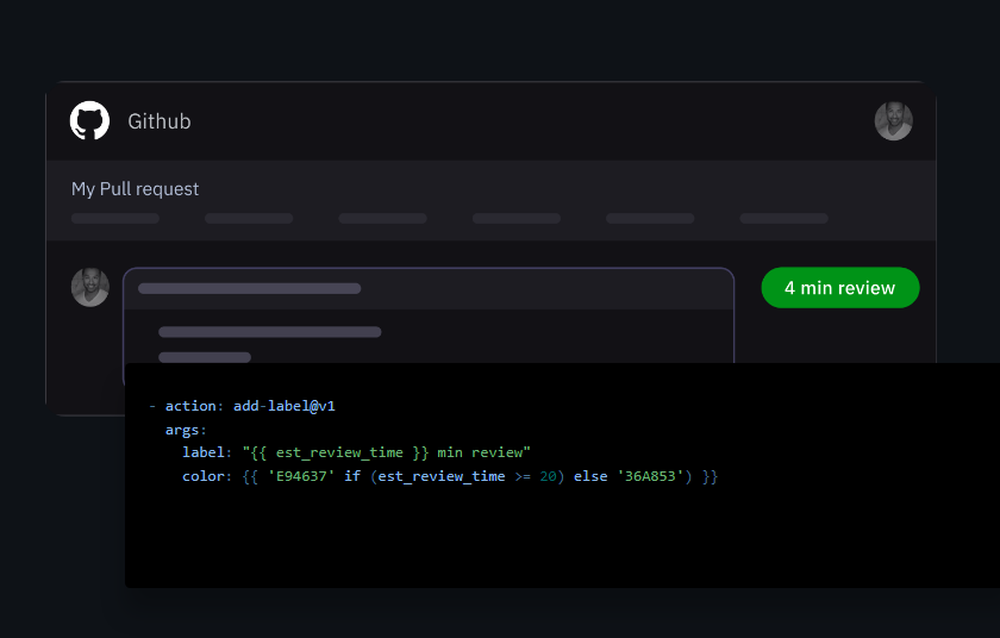
Task: Click the green "4 min review" label
Action: [839, 288]
